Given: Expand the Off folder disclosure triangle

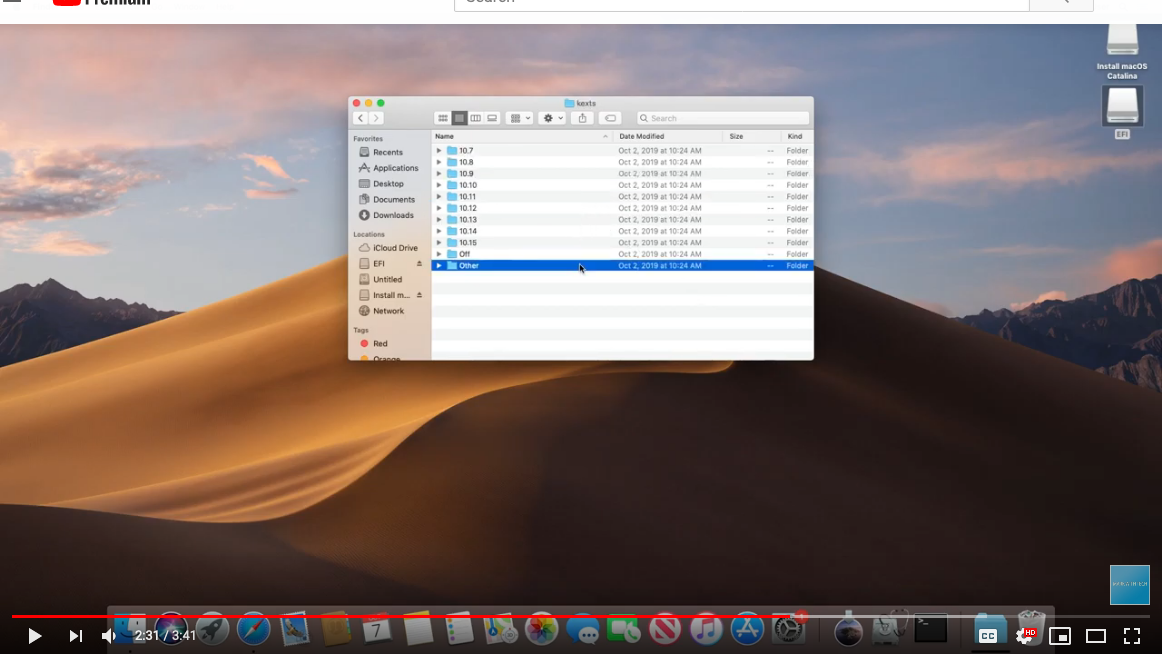Looking at the screenshot, I should [439, 254].
